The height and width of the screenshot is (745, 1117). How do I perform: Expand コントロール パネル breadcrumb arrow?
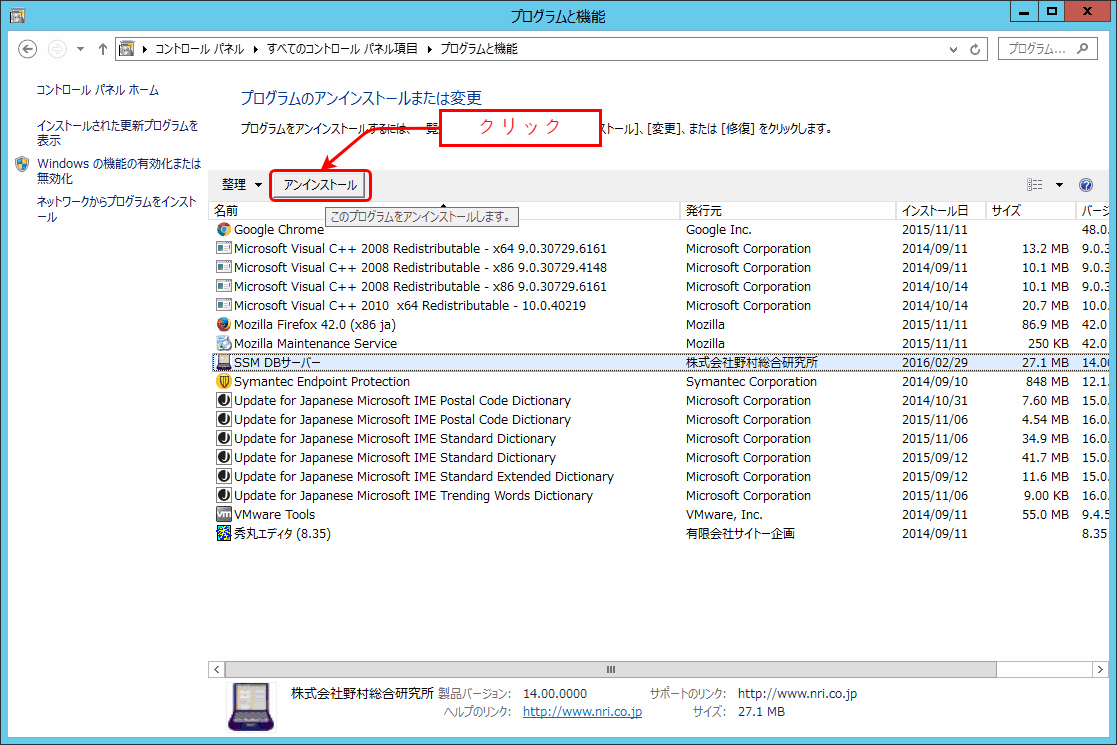(256, 48)
